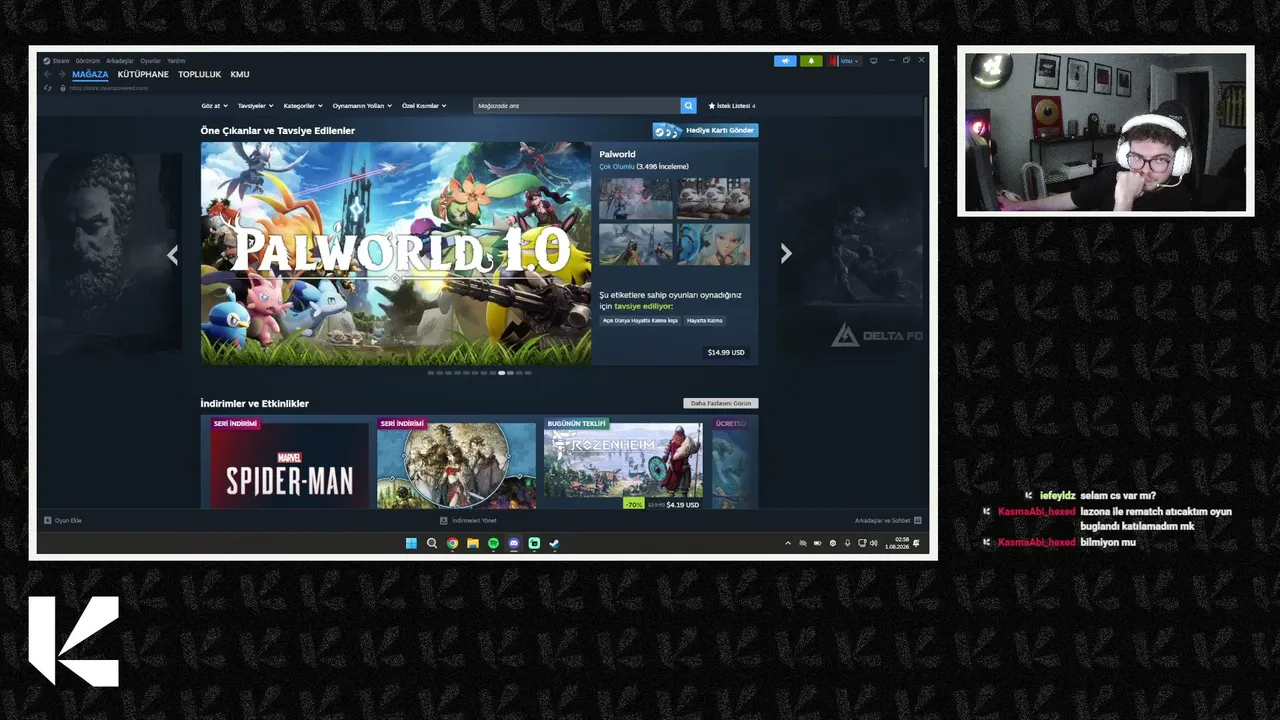The height and width of the screenshot is (720, 1280).
Task: Click the microphone tray icon
Action: [847, 543]
